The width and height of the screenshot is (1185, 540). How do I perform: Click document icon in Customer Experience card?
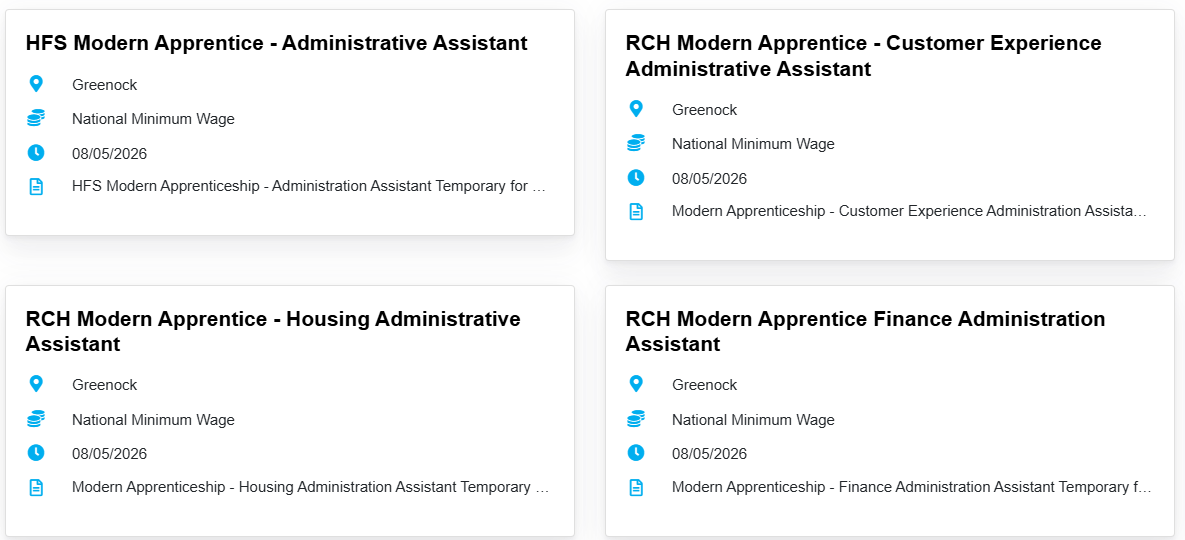pos(636,212)
